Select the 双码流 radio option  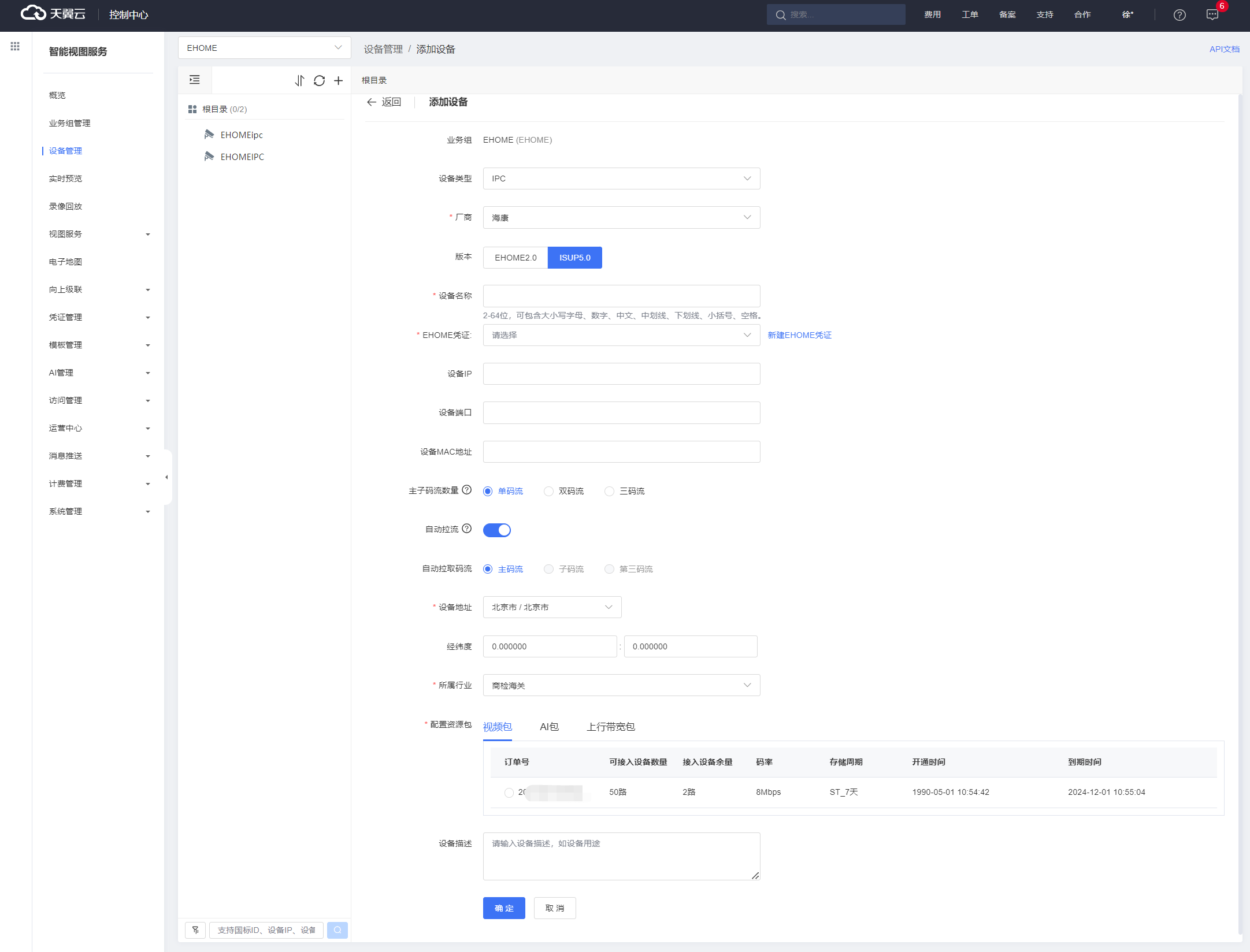(548, 491)
